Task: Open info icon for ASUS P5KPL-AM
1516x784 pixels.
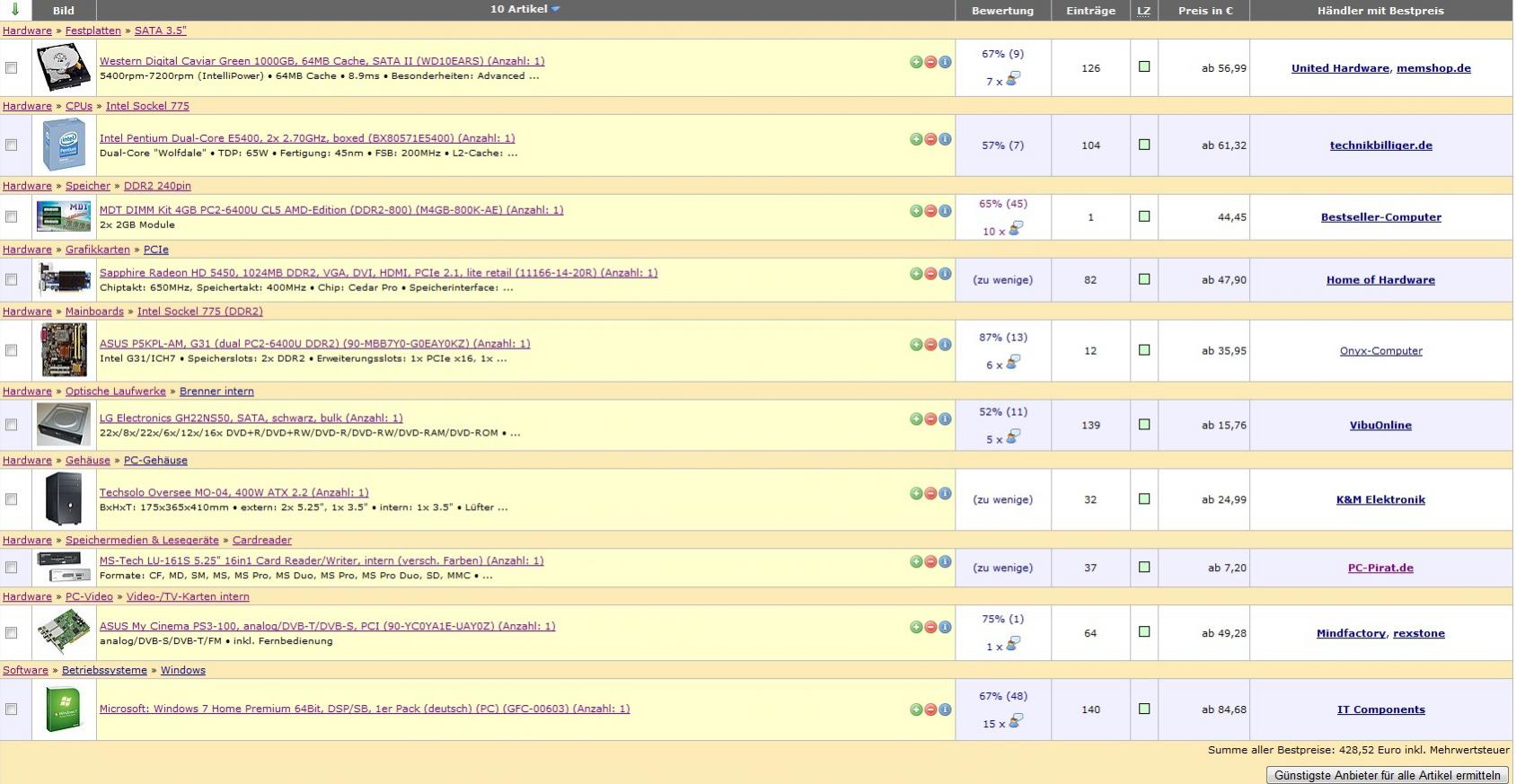Action: (x=945, y=345)
